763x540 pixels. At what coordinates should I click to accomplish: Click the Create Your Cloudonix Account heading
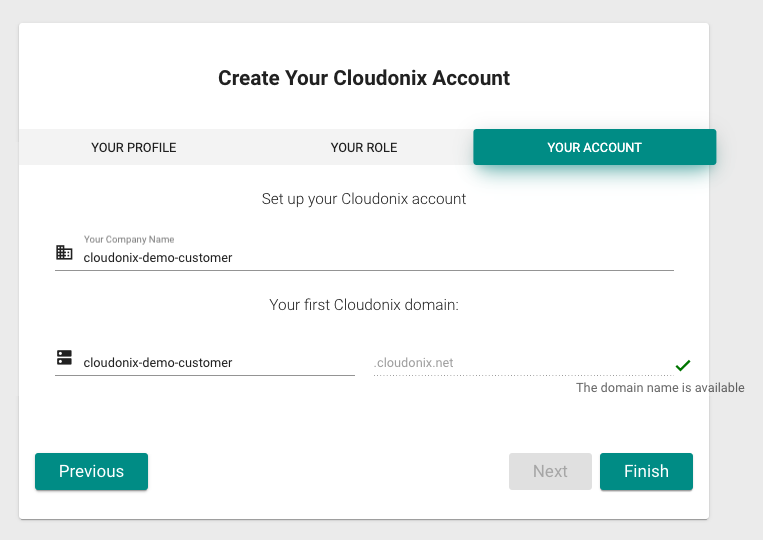click(364, 78)
